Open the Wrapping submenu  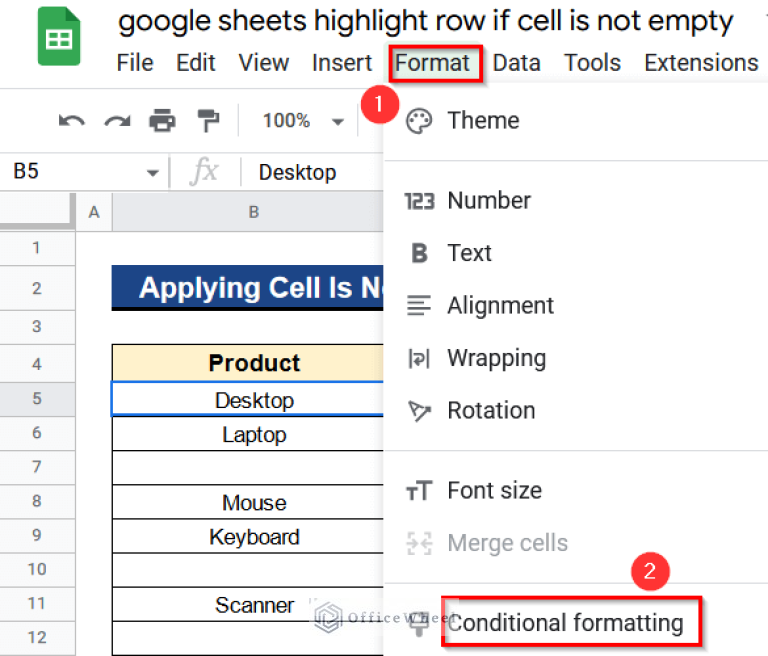point(496,358)
